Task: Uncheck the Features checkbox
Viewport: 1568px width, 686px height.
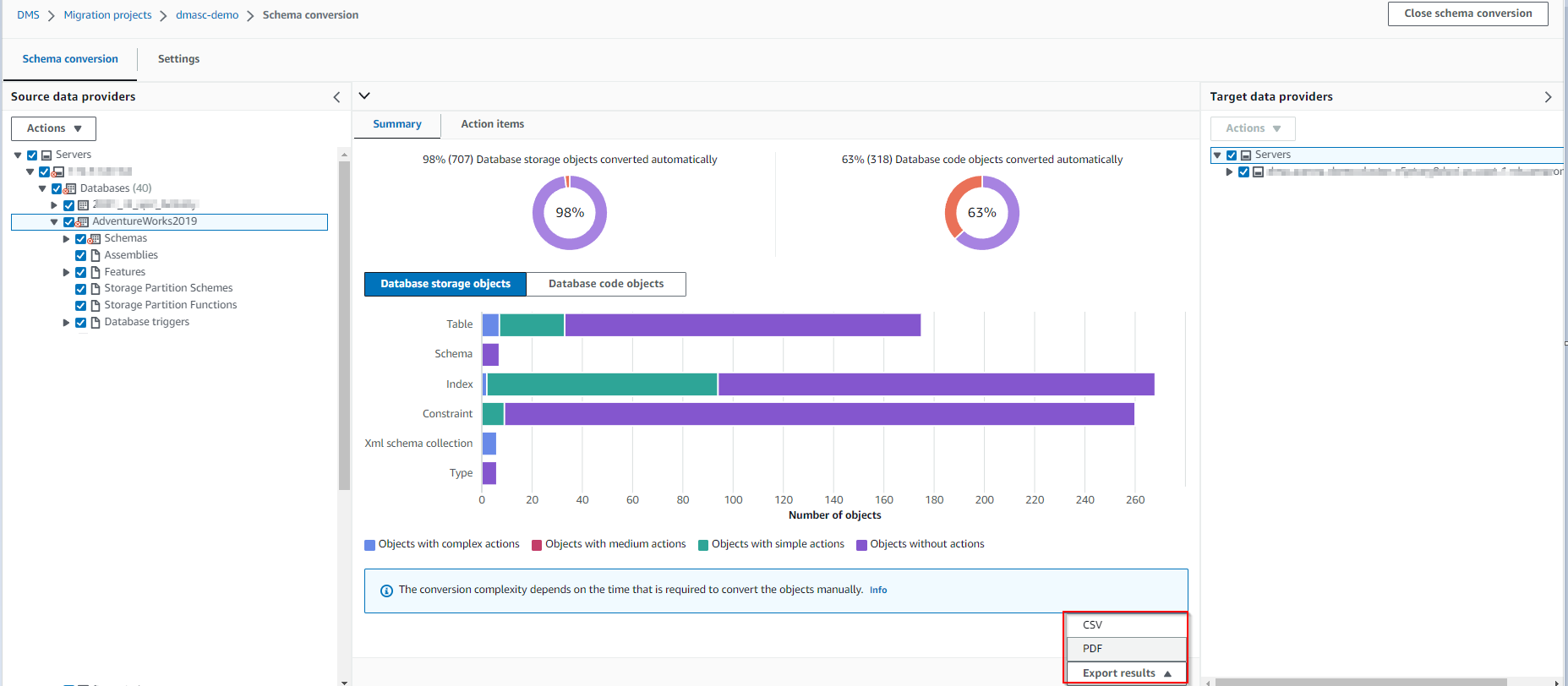Action: (80, 272)
